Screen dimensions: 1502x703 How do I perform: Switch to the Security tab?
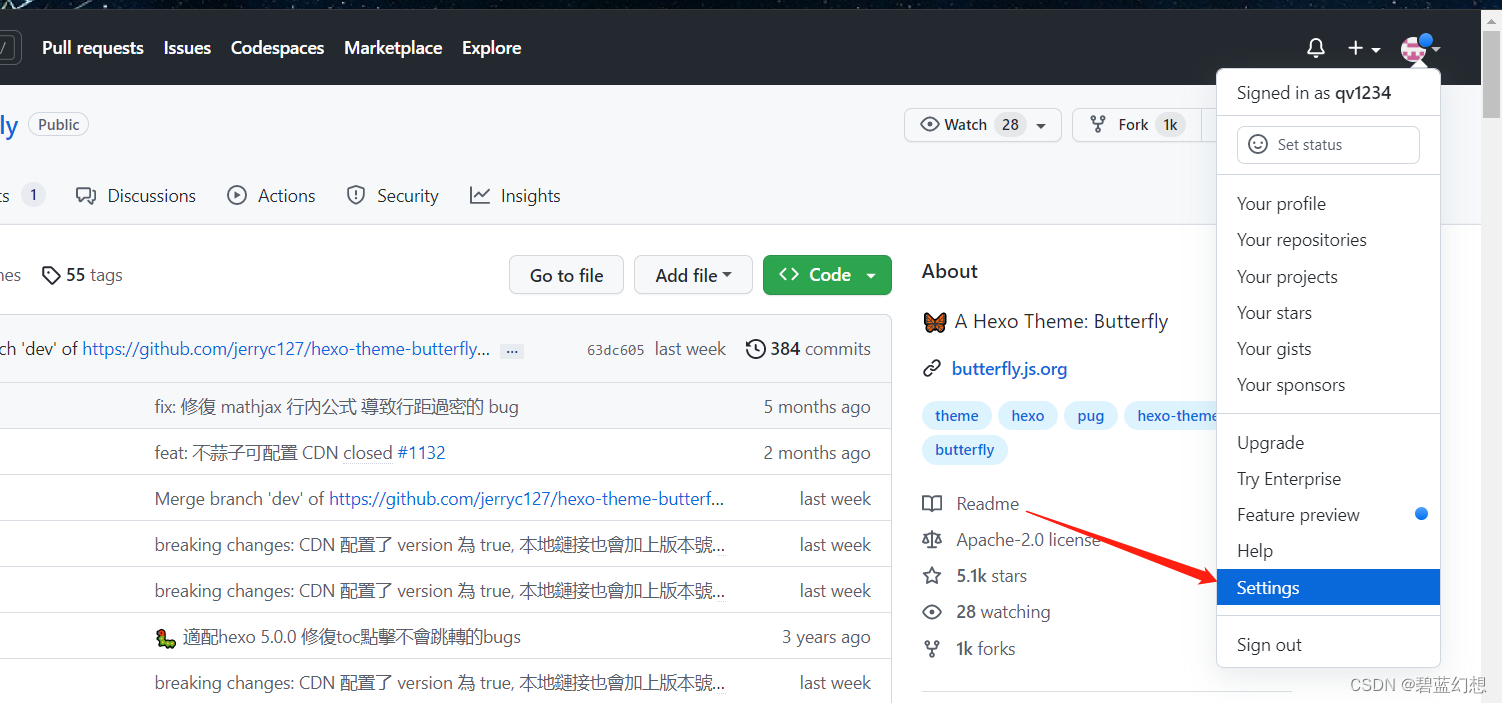(x=392, y=196)
